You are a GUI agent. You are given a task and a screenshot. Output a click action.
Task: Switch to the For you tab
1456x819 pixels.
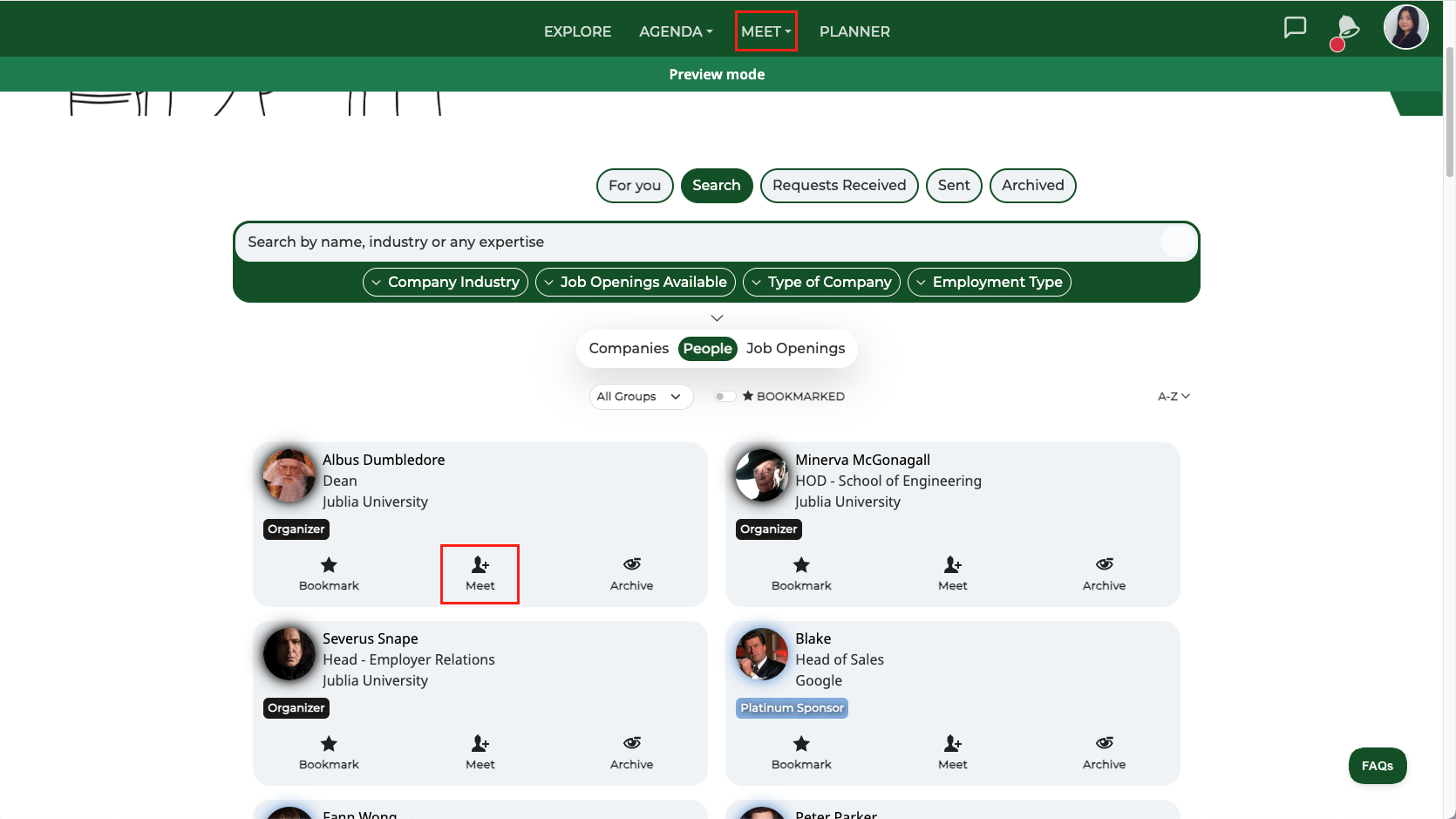[635, 186]
